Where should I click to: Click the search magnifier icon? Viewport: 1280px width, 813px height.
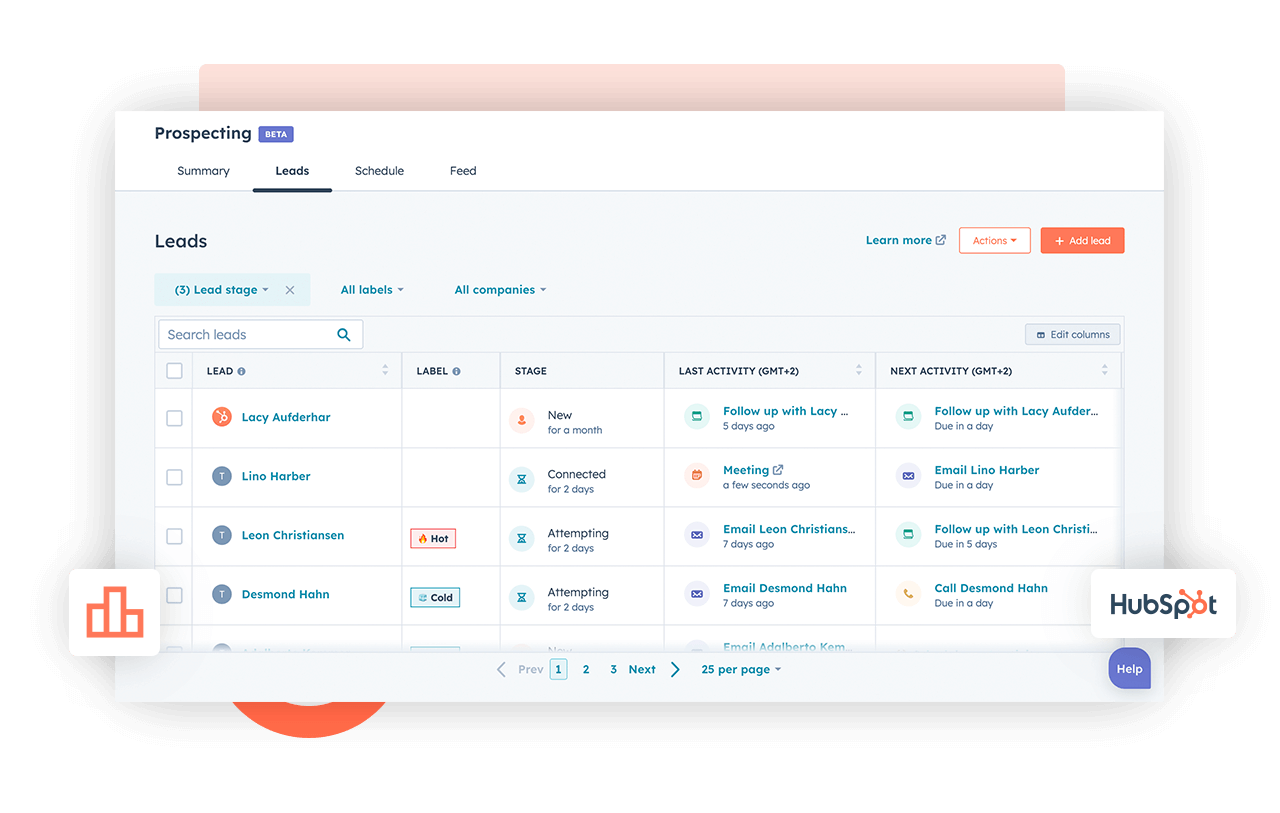tap(344, 335)
